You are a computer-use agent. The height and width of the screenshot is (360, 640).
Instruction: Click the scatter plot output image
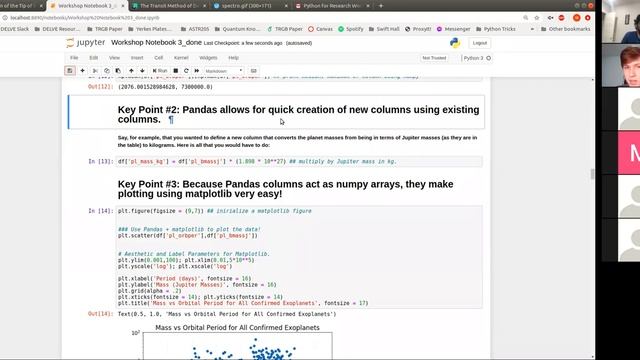click(x=231, y=343)
